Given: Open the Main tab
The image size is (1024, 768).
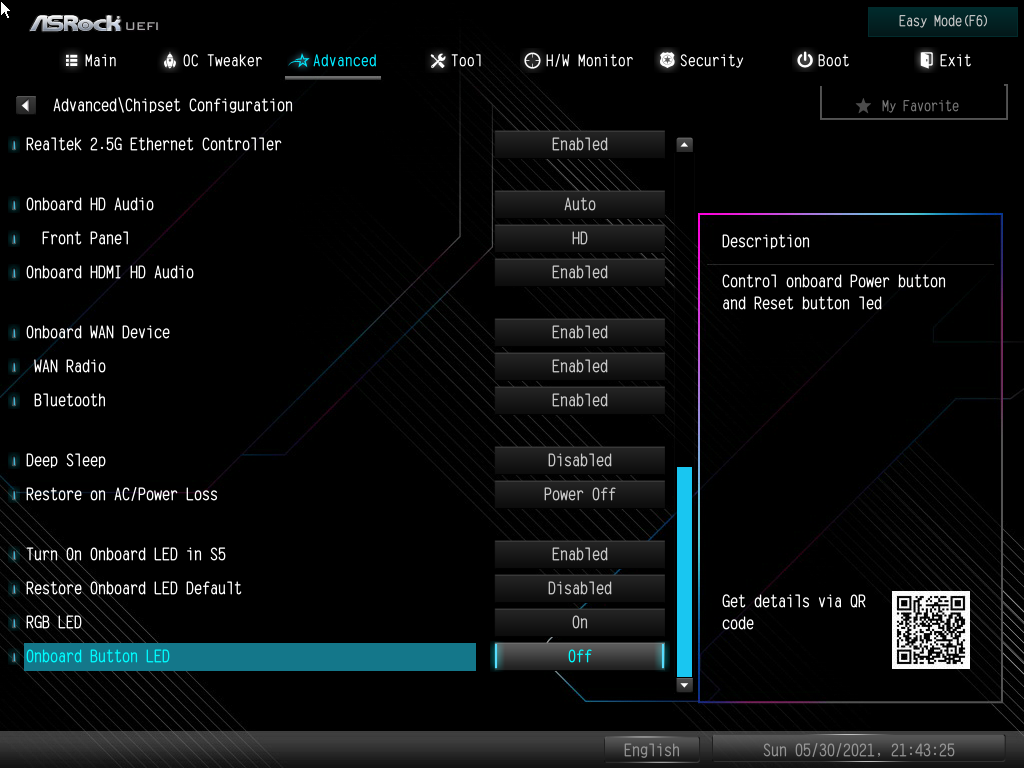Looking at the screenshot, I should [x=91, y=61].
